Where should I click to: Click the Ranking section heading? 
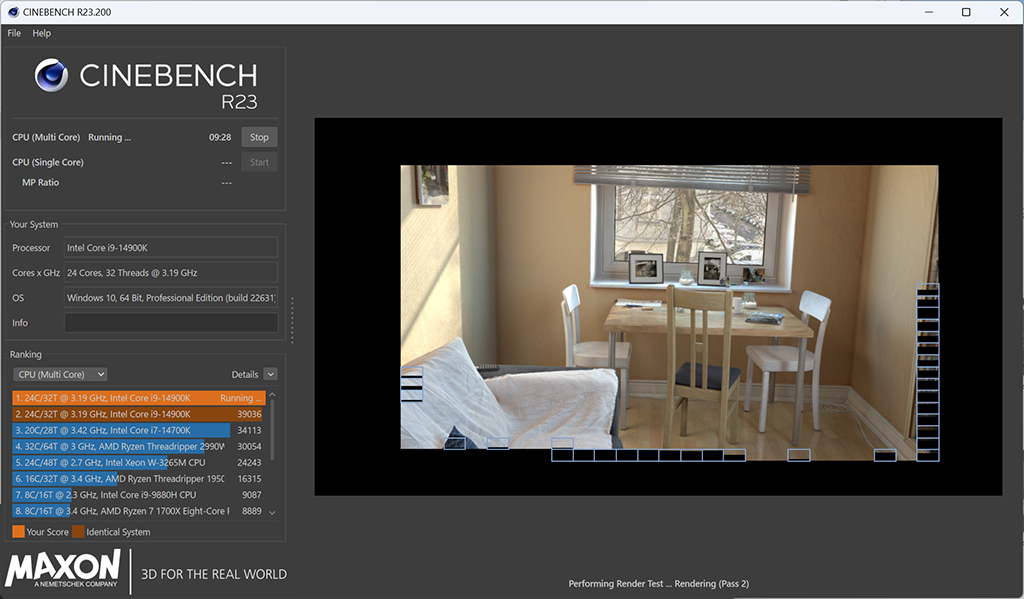(25, 354)
